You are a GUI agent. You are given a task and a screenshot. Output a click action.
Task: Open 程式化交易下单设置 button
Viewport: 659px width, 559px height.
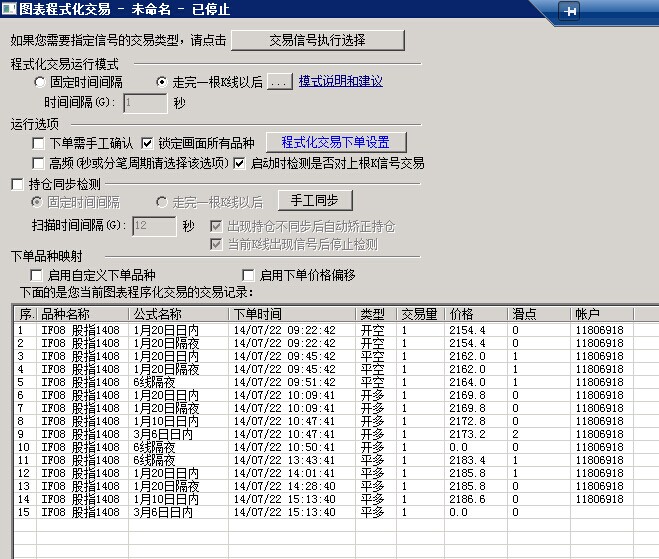(x=335, y=143)
